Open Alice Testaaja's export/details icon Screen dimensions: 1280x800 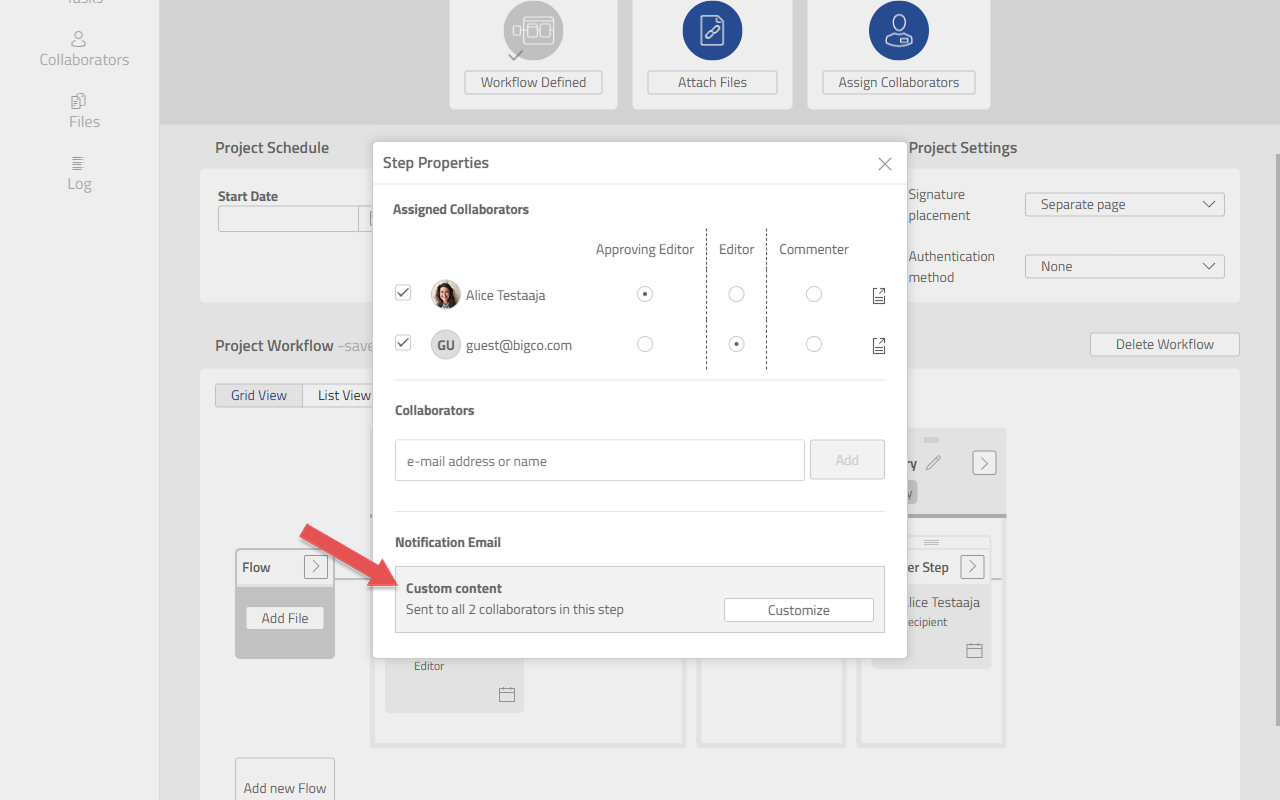879,295
